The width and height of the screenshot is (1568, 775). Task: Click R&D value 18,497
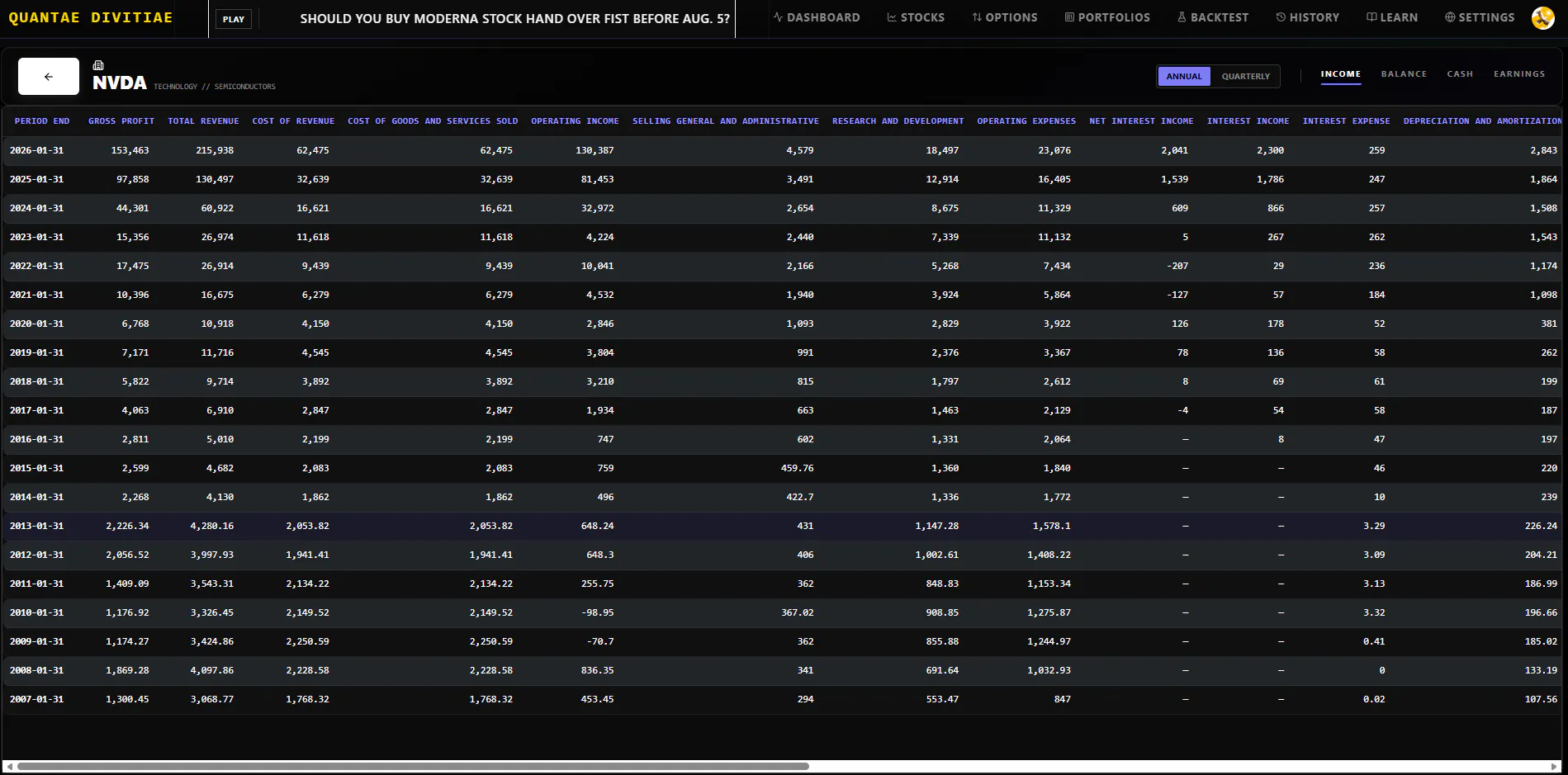point(942,150)
